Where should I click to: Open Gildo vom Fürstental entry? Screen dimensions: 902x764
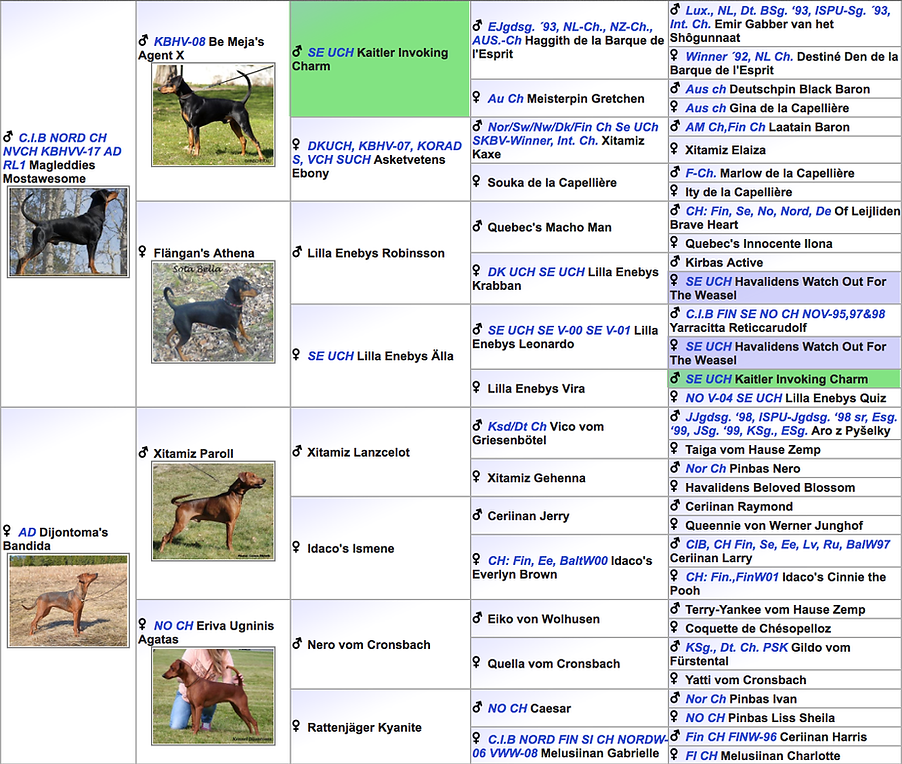(x=760, y=655)
